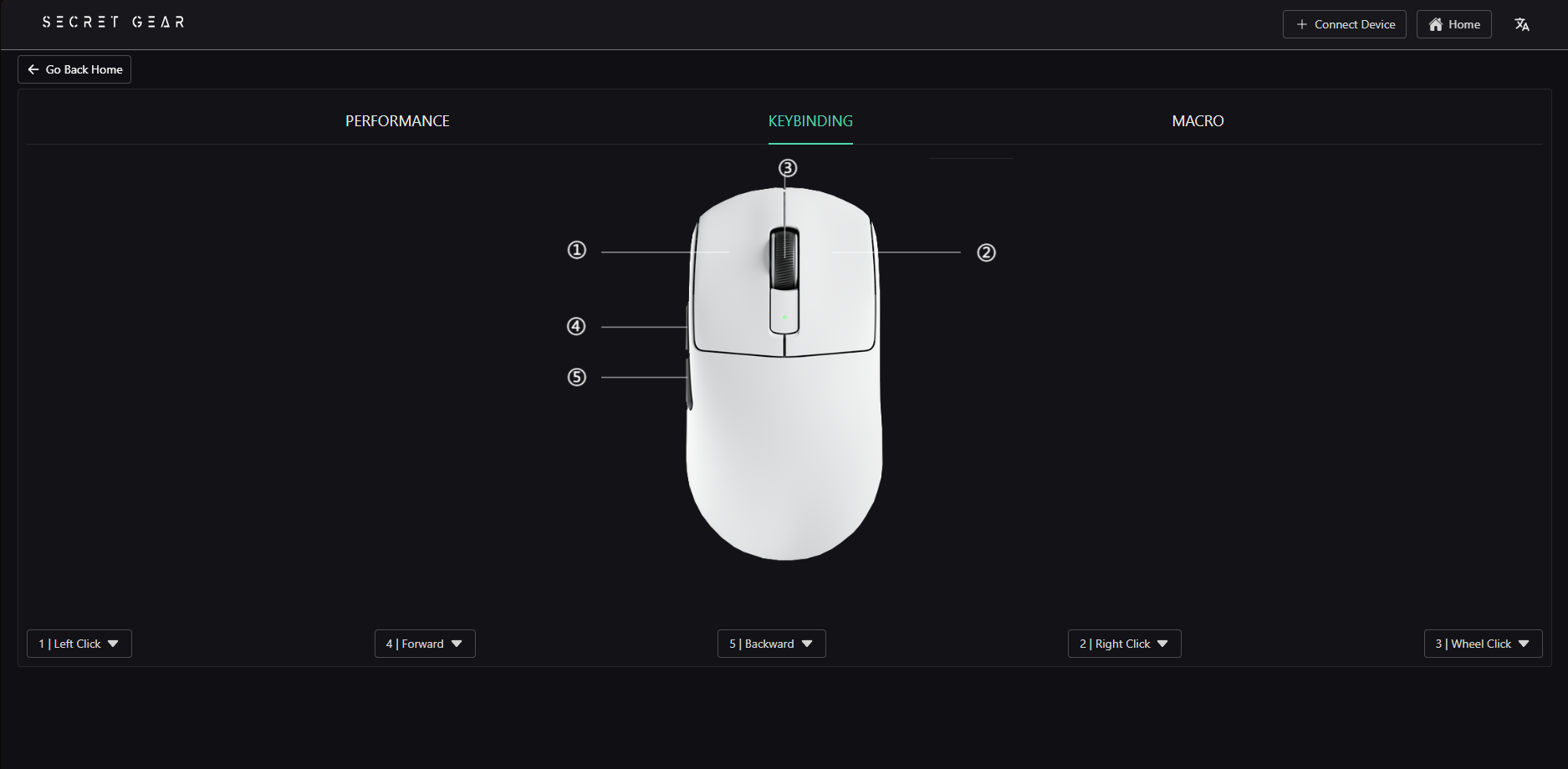Screen dimensions: 1568x769
Task: Select the circled number 4 marker
Action: click(x=576, y=326)
